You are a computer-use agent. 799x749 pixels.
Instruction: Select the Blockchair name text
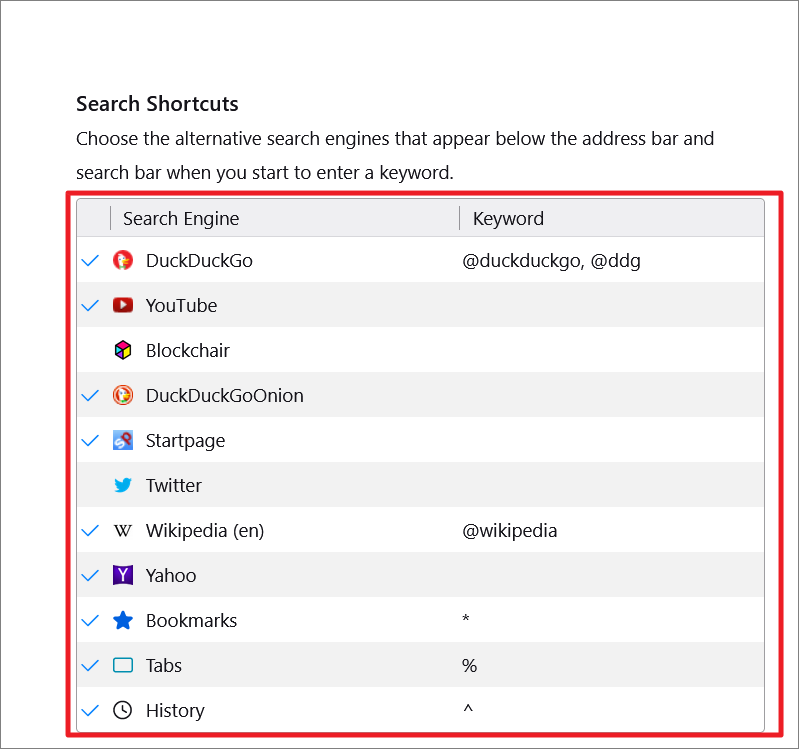(188, 351)
